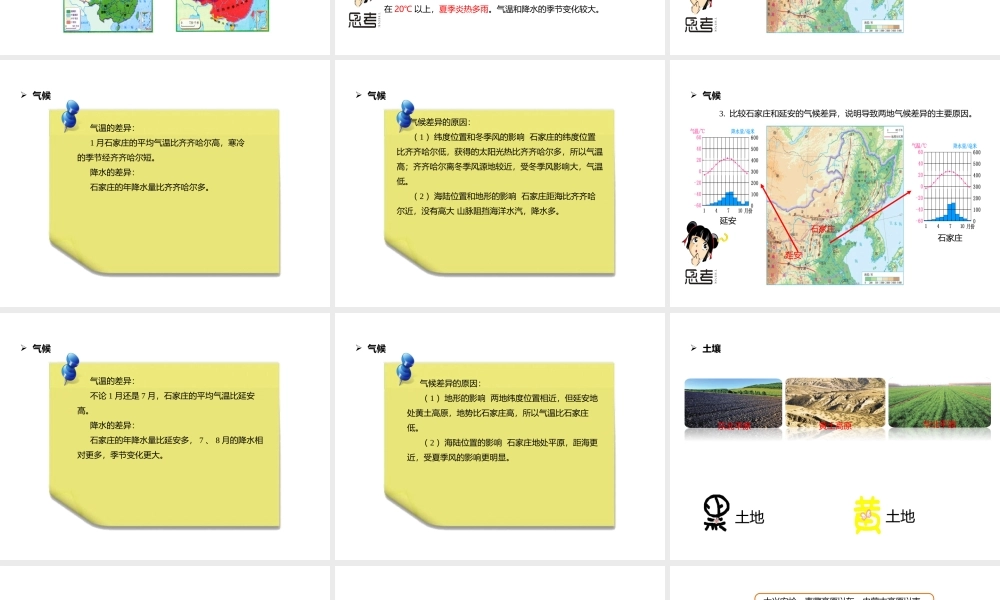
Task: Click the 气候 heading above the 延安 comparison question
Action: pos(711,95)
